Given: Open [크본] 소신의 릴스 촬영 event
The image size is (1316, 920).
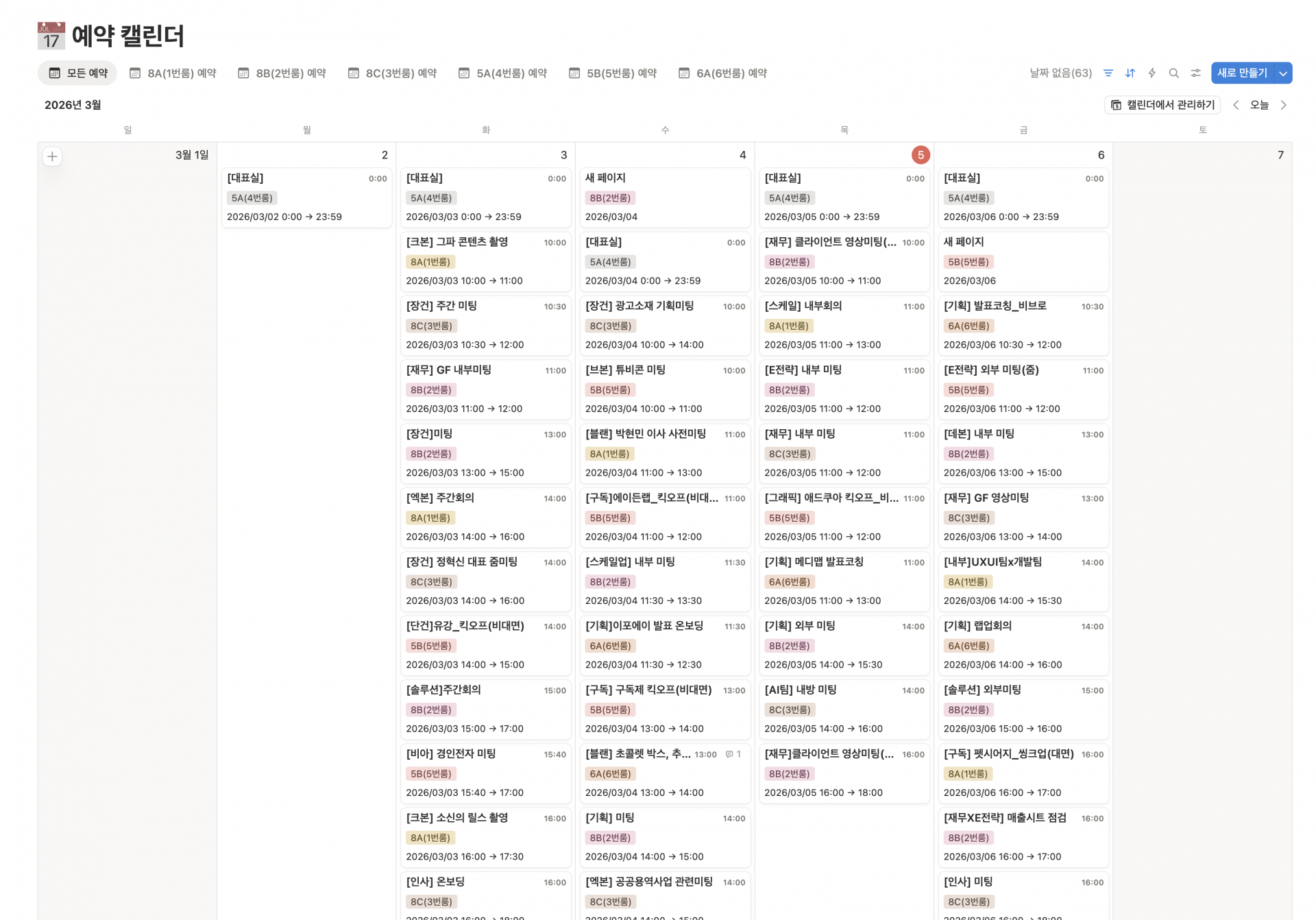Looking at the screenshot, I should coord(486,837).
